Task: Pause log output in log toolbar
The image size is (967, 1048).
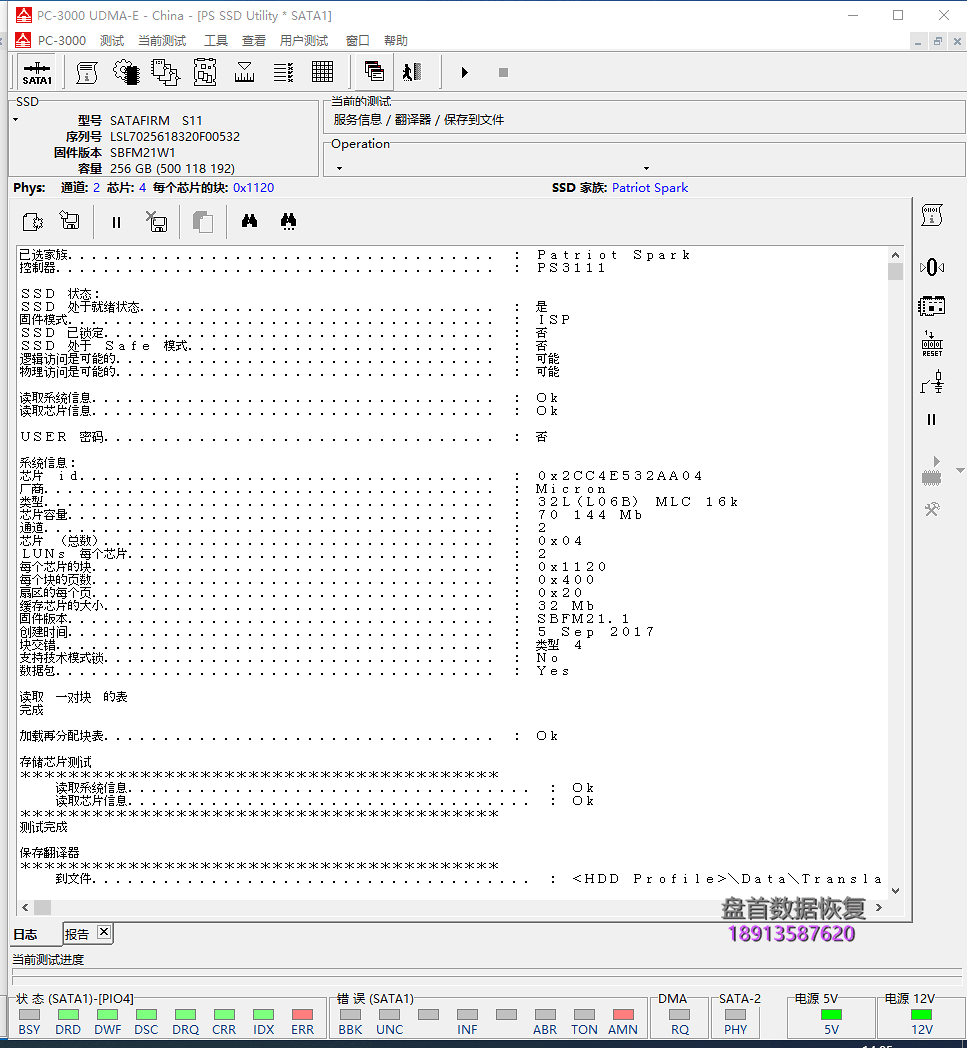Action: (116, 223)
